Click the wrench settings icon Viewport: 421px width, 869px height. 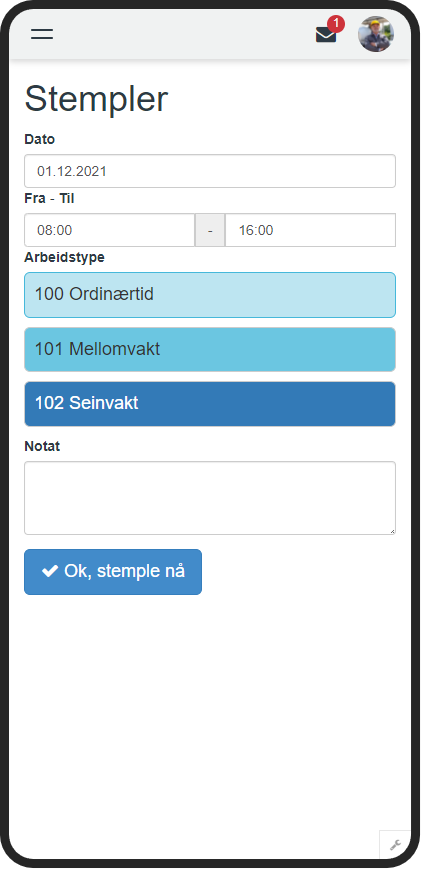pos(395,845)
